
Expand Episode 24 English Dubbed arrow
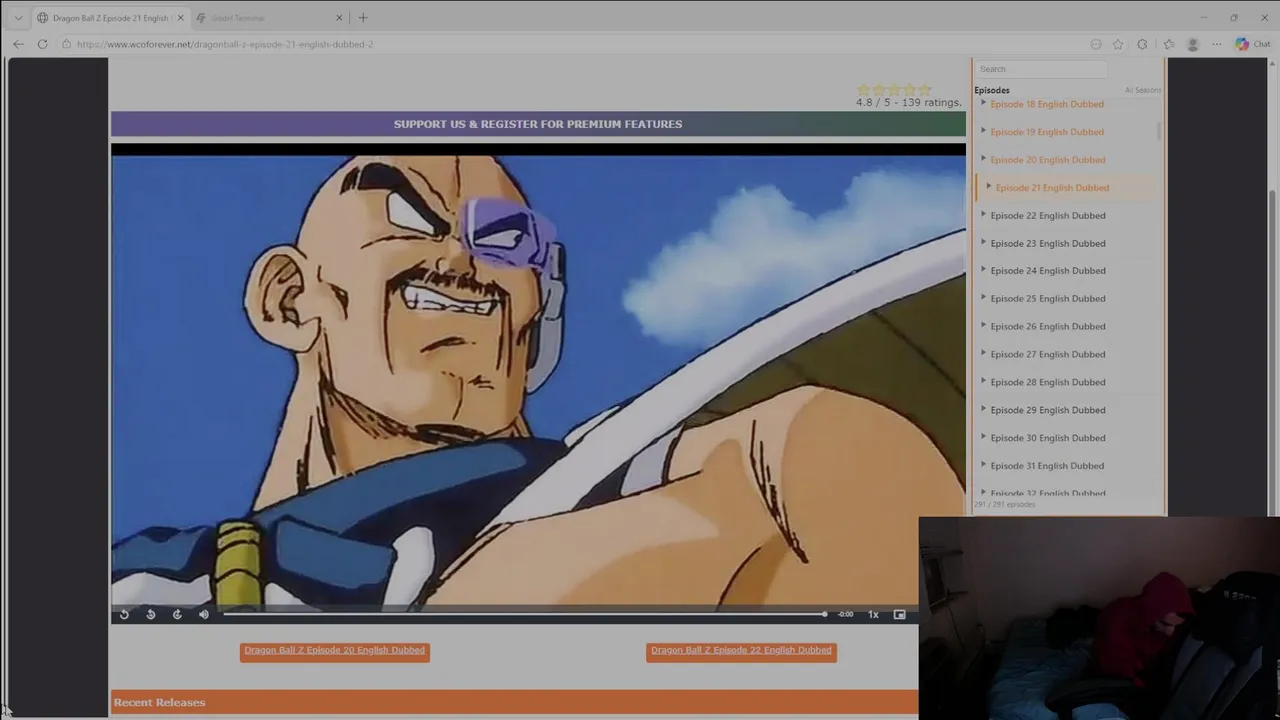(983, 270)
